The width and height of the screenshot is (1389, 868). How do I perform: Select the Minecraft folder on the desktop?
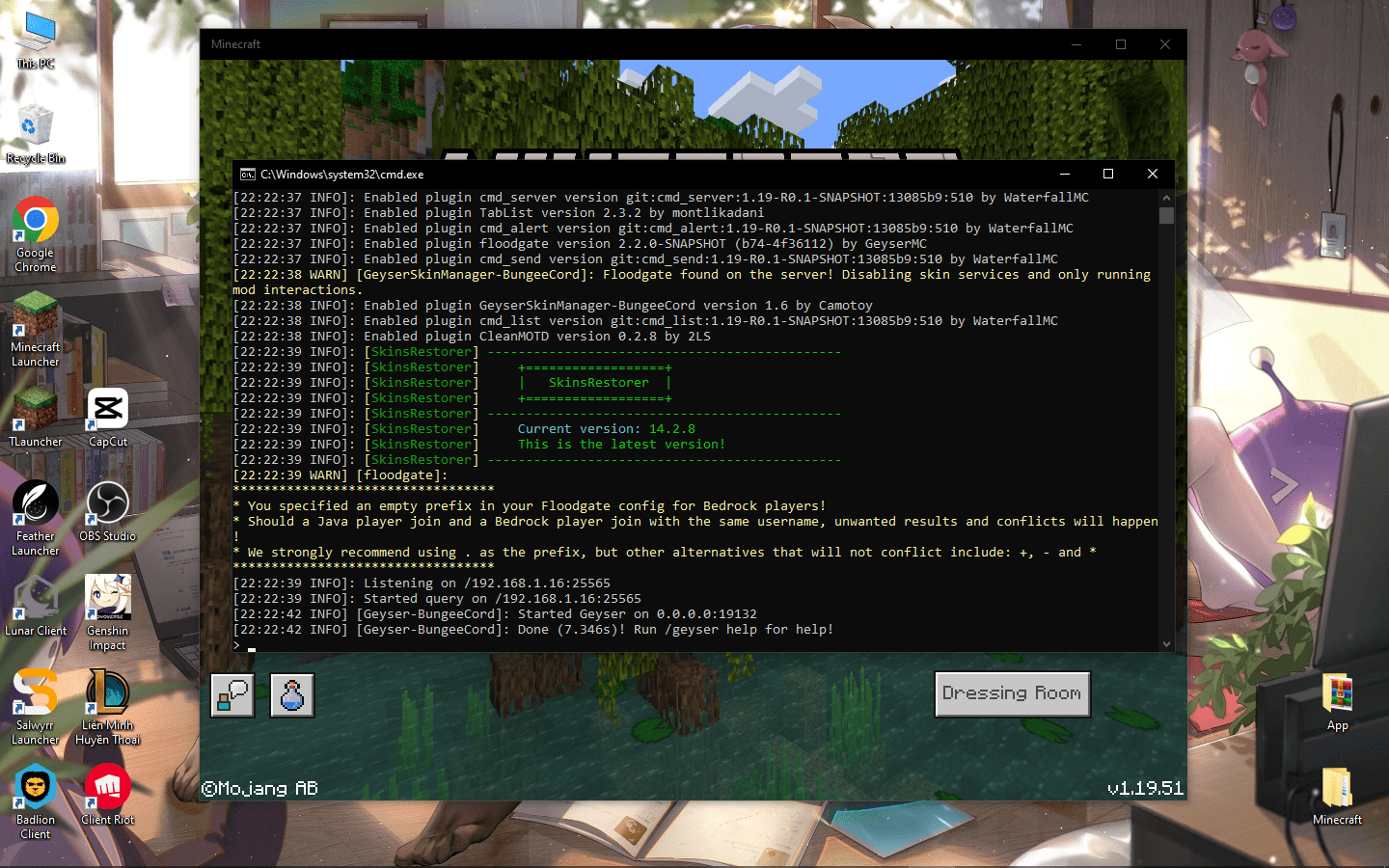[x=1338, y=797]
